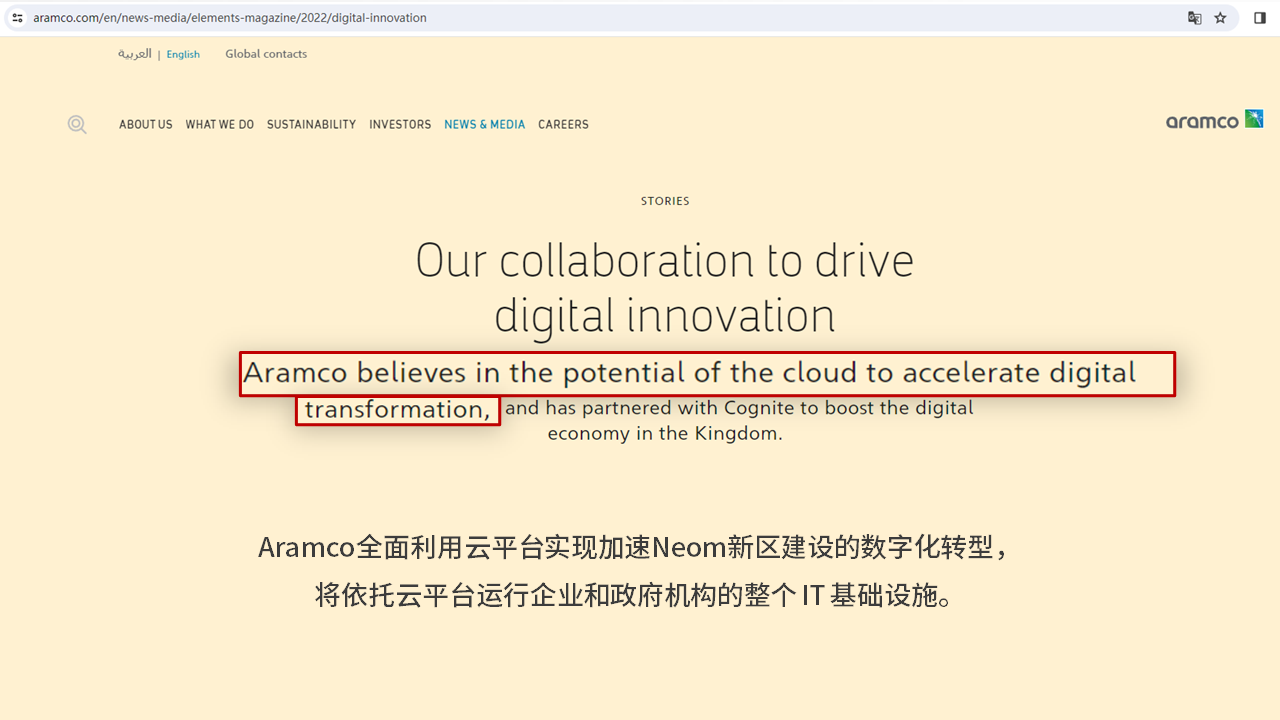Open the About Us menu

(145, 125)
